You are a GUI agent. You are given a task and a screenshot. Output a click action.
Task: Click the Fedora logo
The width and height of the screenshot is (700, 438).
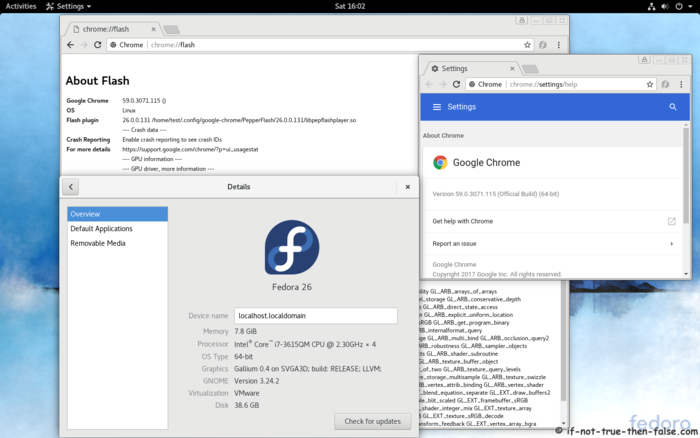(x=292, y=247)
